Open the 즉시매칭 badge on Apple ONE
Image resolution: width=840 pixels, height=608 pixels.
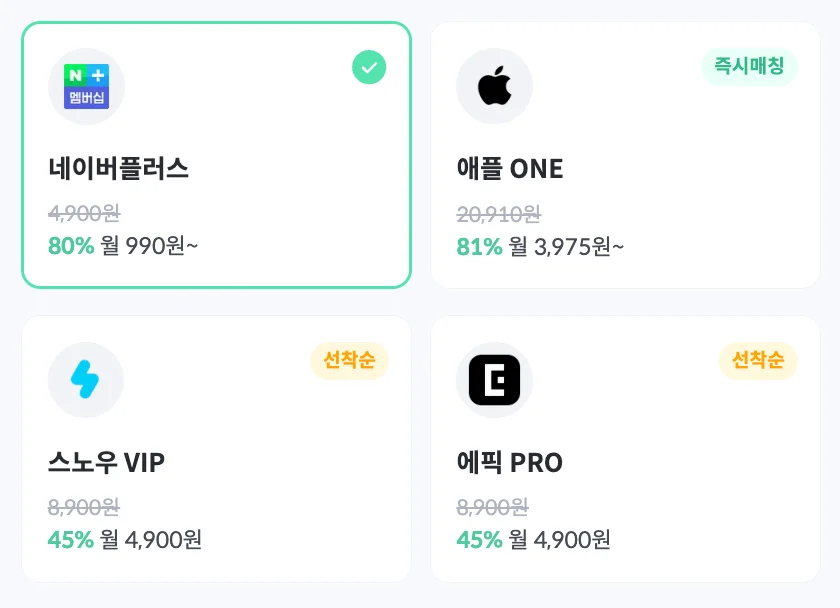click(x=750, y=67)
